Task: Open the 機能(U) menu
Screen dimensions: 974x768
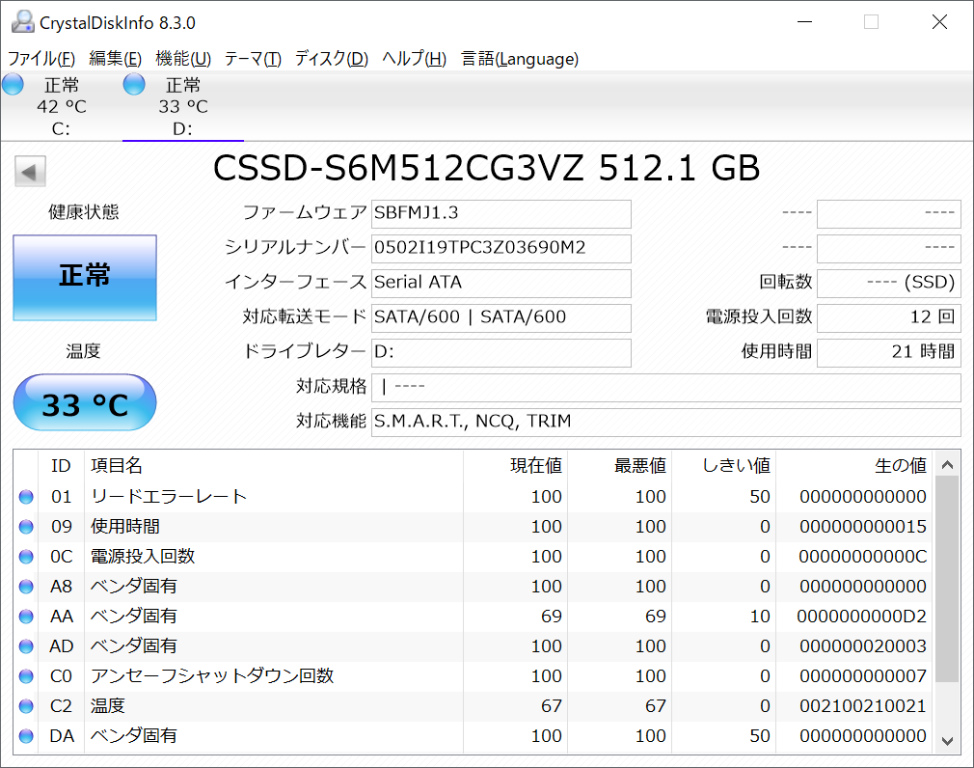Action: [x=183, y=59]
